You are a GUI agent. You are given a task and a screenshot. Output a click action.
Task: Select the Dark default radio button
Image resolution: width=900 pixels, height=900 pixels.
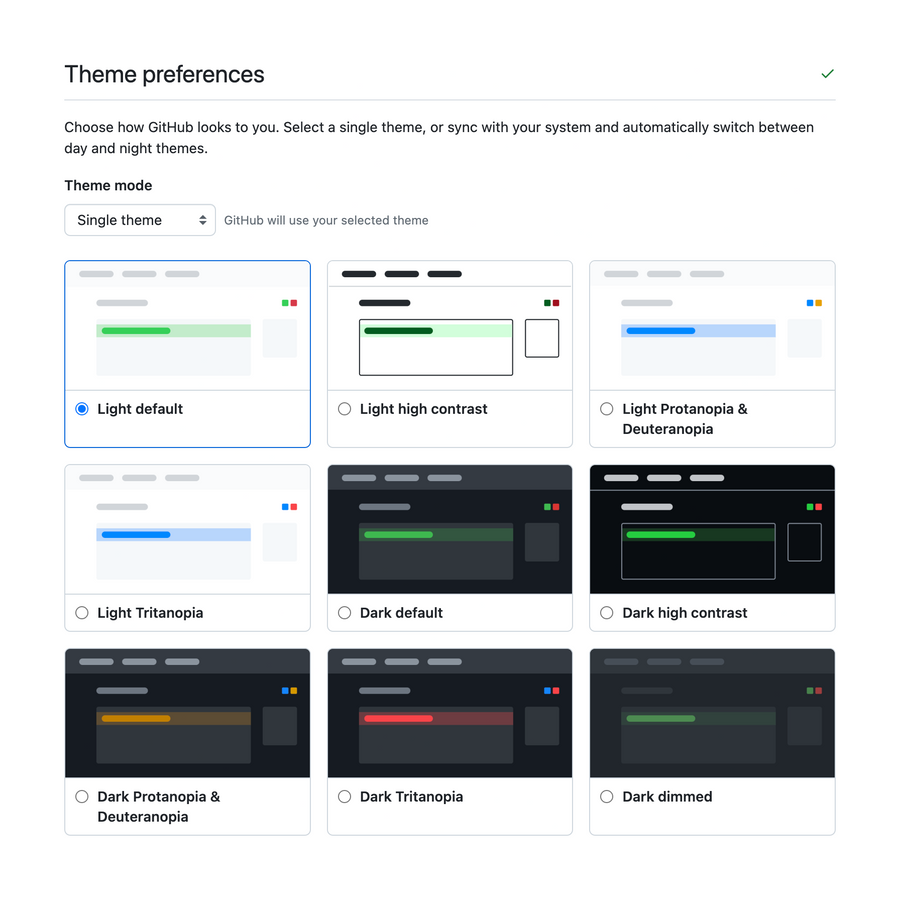pos(344,612)
